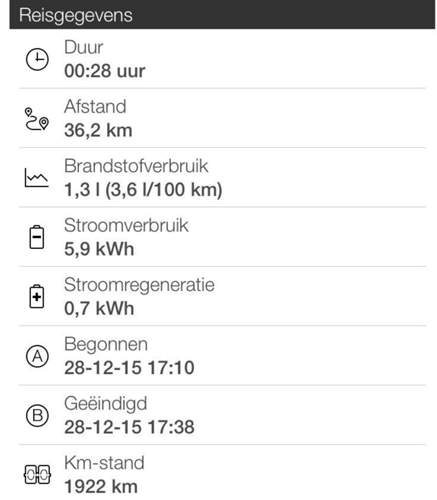Select the Geëindigd 28-12-15 17:38 timestamp
Viewport: 437px width, 500px height.
pyautogui.click(x=129, y=427)
